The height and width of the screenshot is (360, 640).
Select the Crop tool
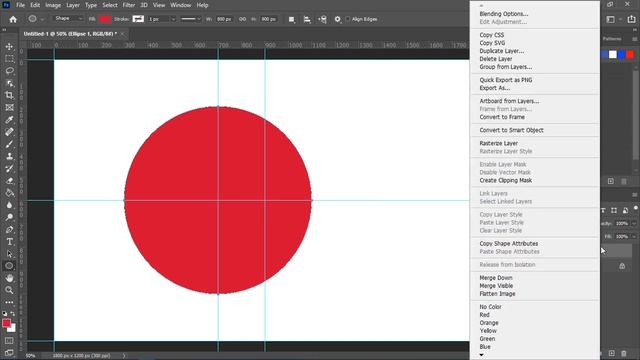click(x=9, y=96)
